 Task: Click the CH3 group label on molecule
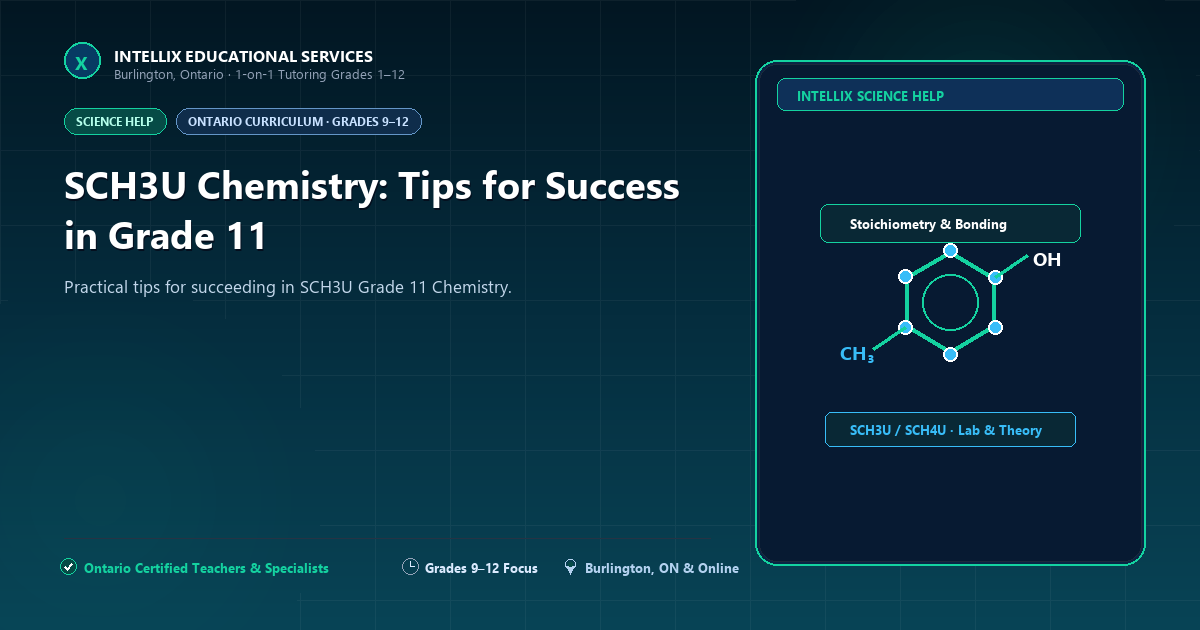[x=857, y=354]
